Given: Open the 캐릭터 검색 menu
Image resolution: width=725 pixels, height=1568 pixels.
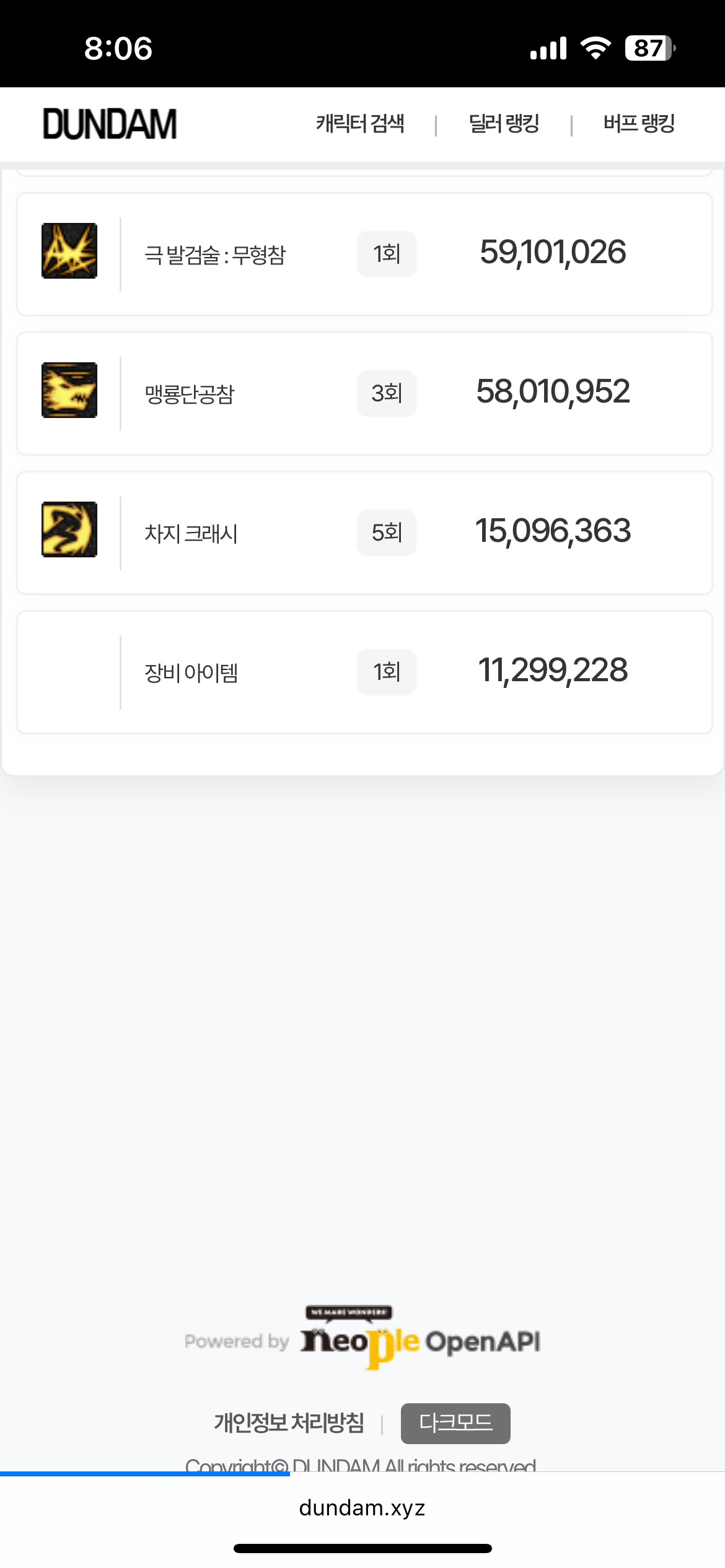Looking at the screenshot, I should click(x=360, y=124).
